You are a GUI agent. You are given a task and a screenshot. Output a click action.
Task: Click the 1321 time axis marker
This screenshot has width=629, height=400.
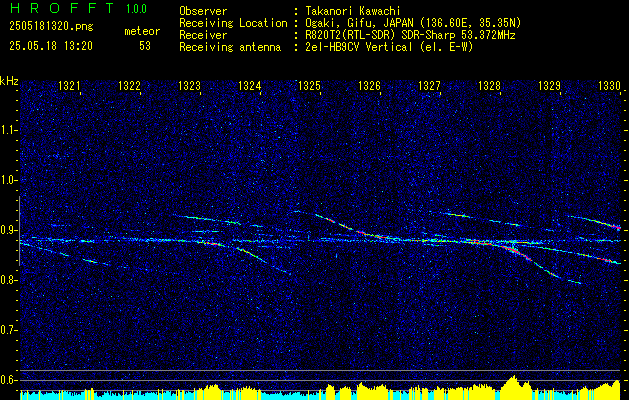pos(69,85)
